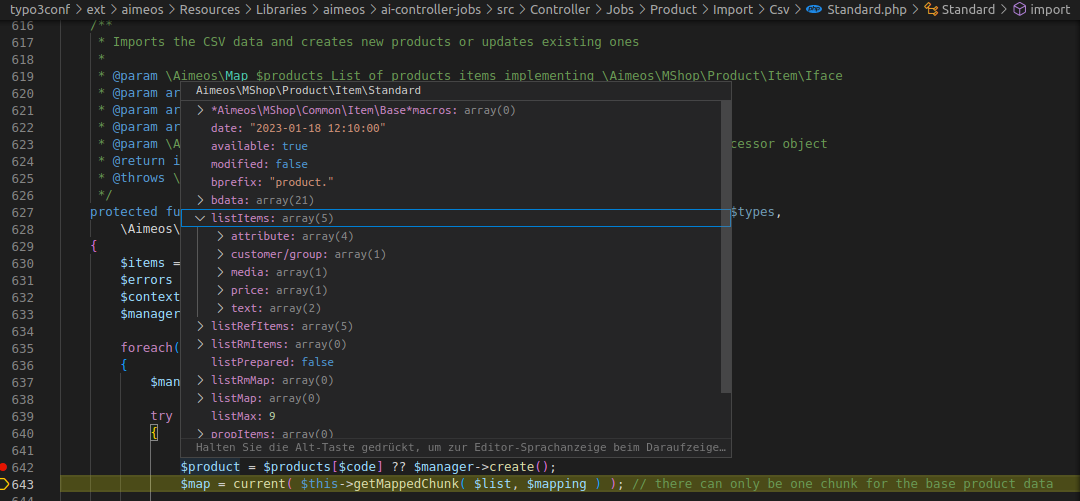Click the Alt-Taste hint at popup bottom
The image size is (1080, 501).
coord(461,447)
